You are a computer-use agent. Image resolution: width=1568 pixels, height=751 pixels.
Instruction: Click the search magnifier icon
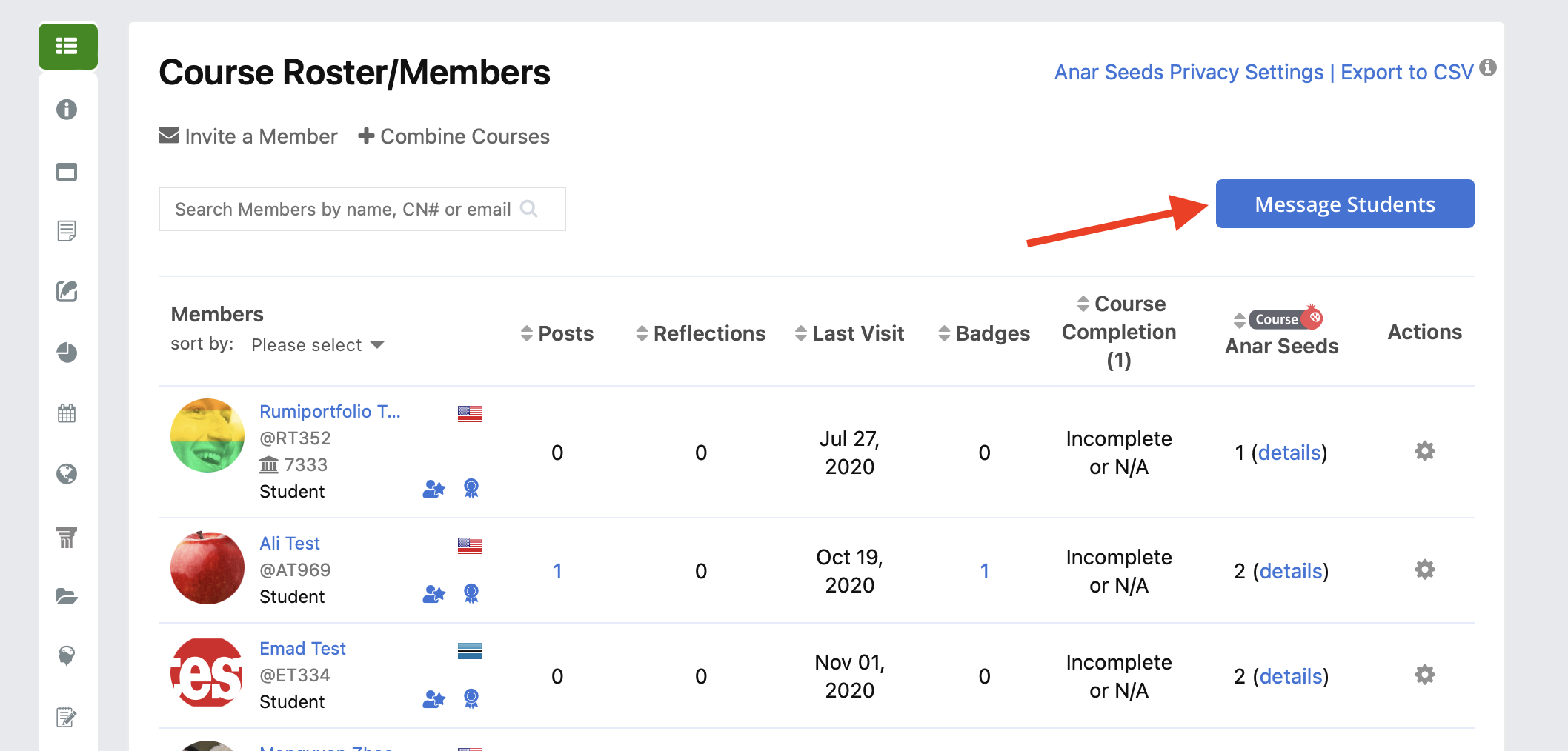coord(528,209)
